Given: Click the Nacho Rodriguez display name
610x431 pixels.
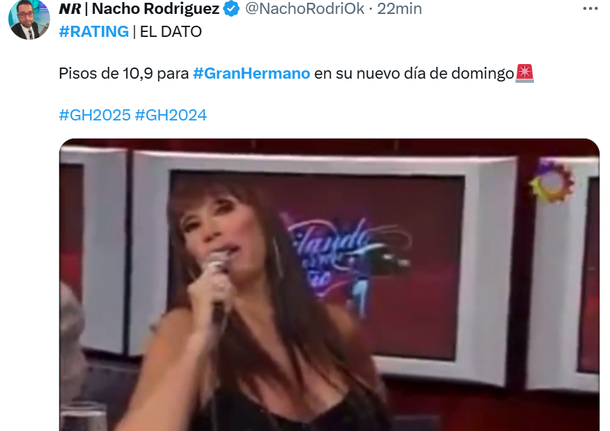Looking at the screenshot, I should click(x=156, y=9).
